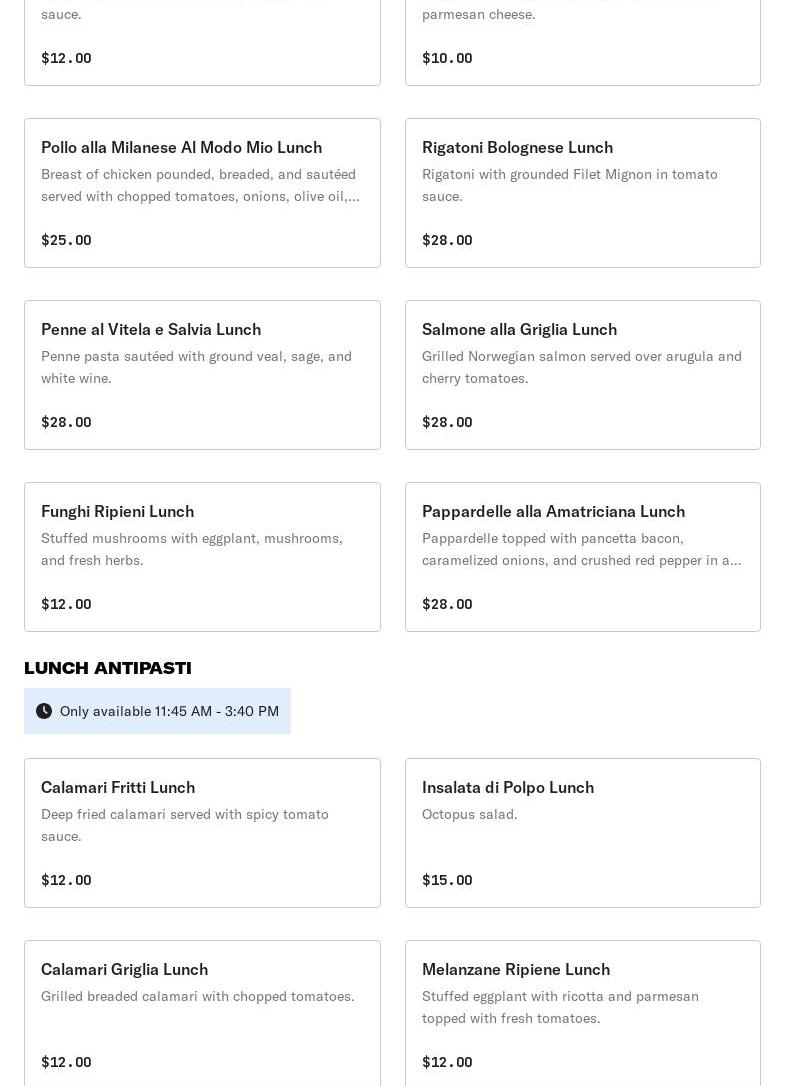Select Insalata di Polpo Lunch
Screen dimensions: 785x1086
pos(582,833)
